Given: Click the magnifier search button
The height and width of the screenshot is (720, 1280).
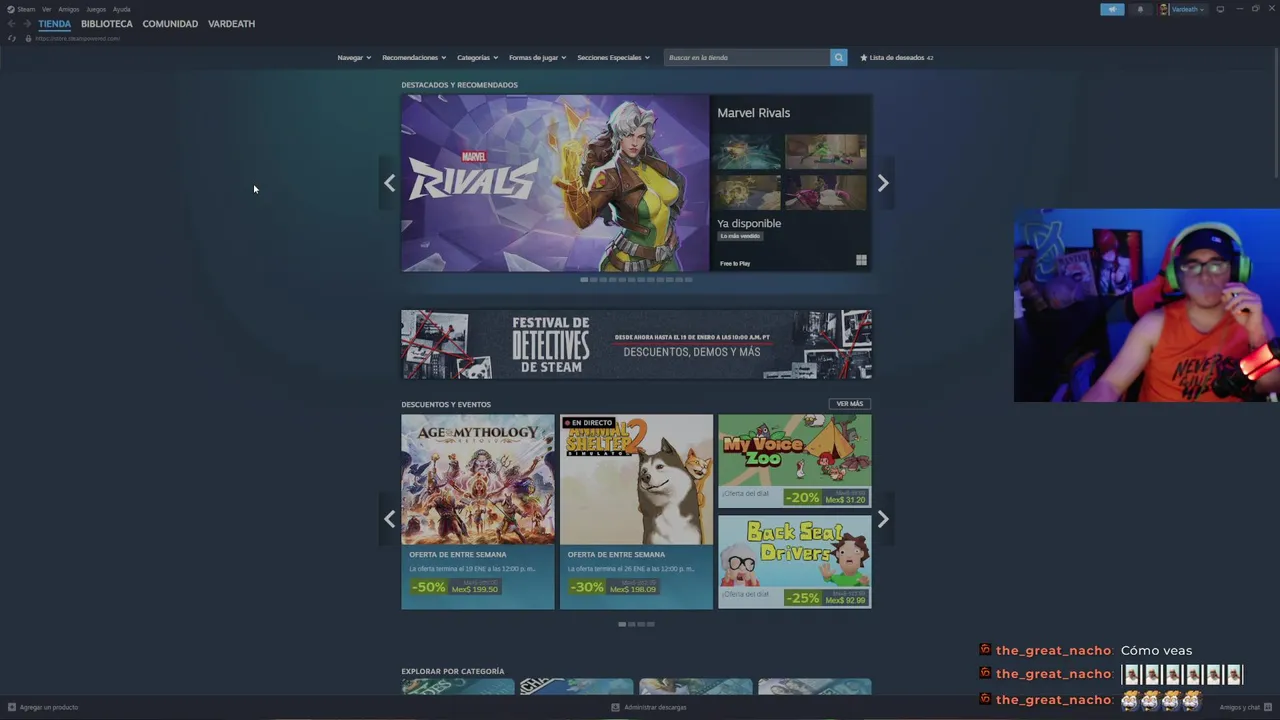Looking at the screenshot, I should (x=839, y=57).
